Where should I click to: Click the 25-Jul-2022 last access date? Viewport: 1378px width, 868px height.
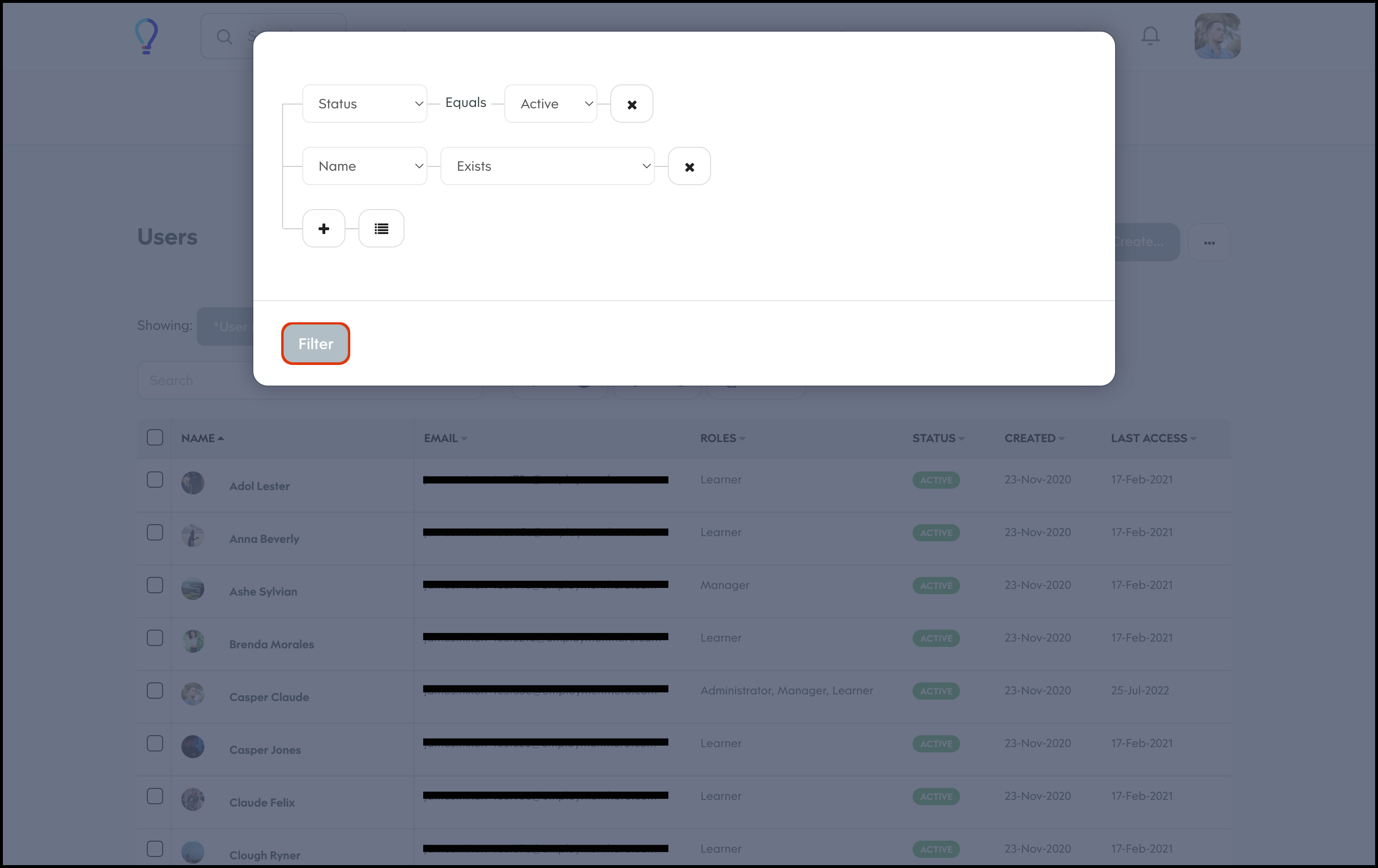1140,690
